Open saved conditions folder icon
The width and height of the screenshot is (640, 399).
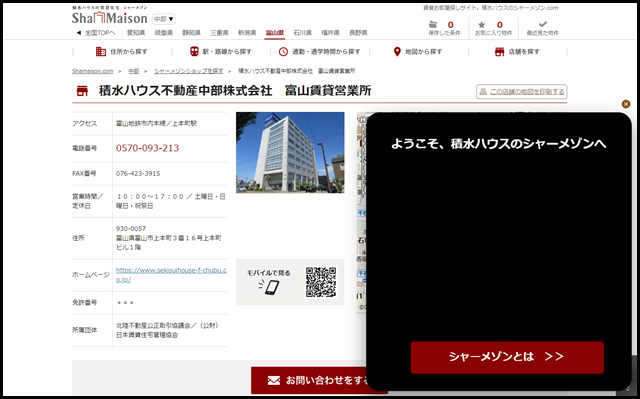click(433, 24)
